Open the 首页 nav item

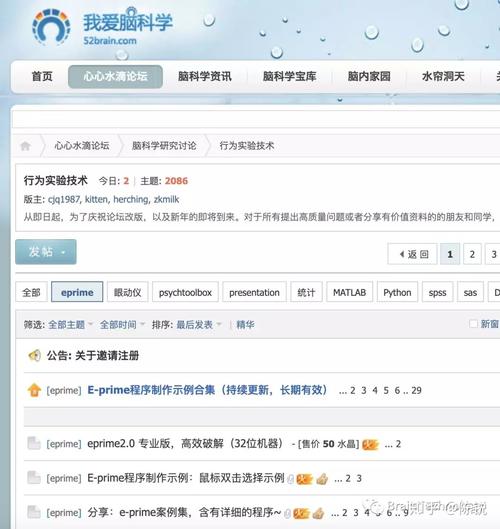pos(42,76)
